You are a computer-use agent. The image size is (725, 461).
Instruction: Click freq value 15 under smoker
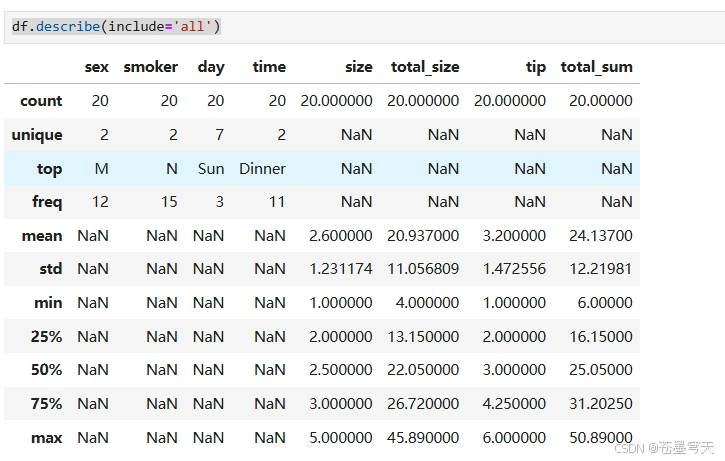(169, 202)
